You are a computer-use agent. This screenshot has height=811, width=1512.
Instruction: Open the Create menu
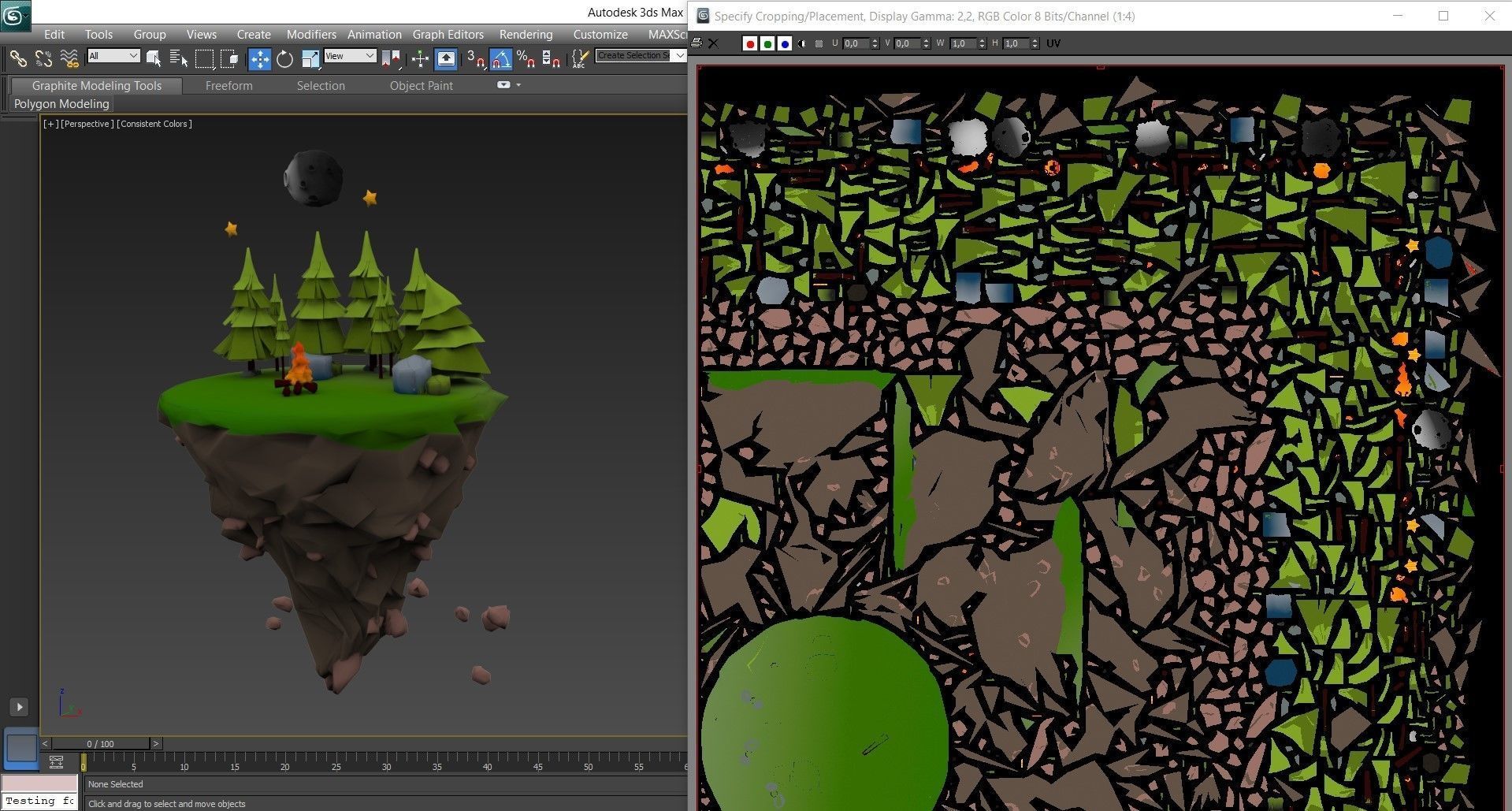pos(254,34)
